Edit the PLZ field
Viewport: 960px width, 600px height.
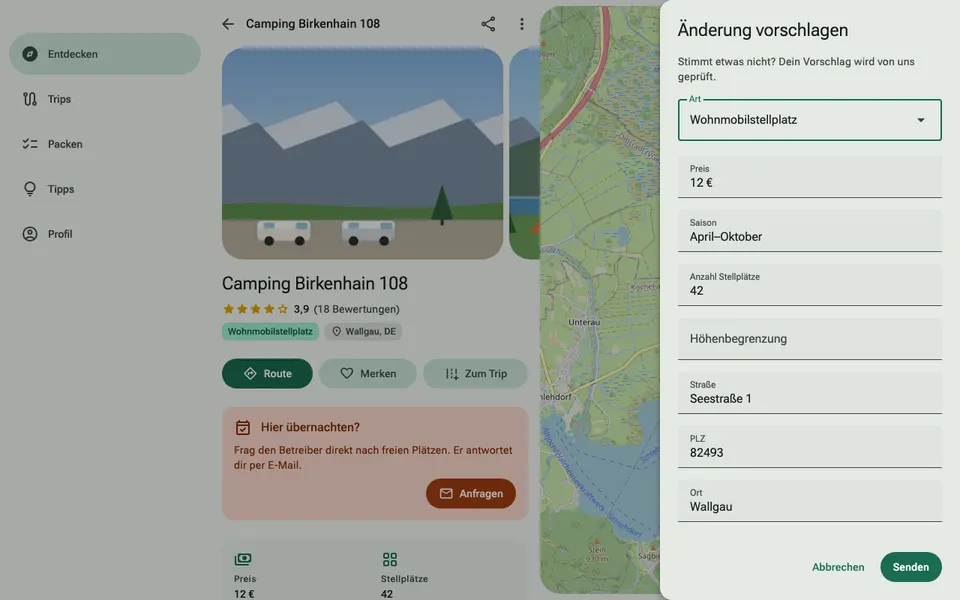(809, 447)
